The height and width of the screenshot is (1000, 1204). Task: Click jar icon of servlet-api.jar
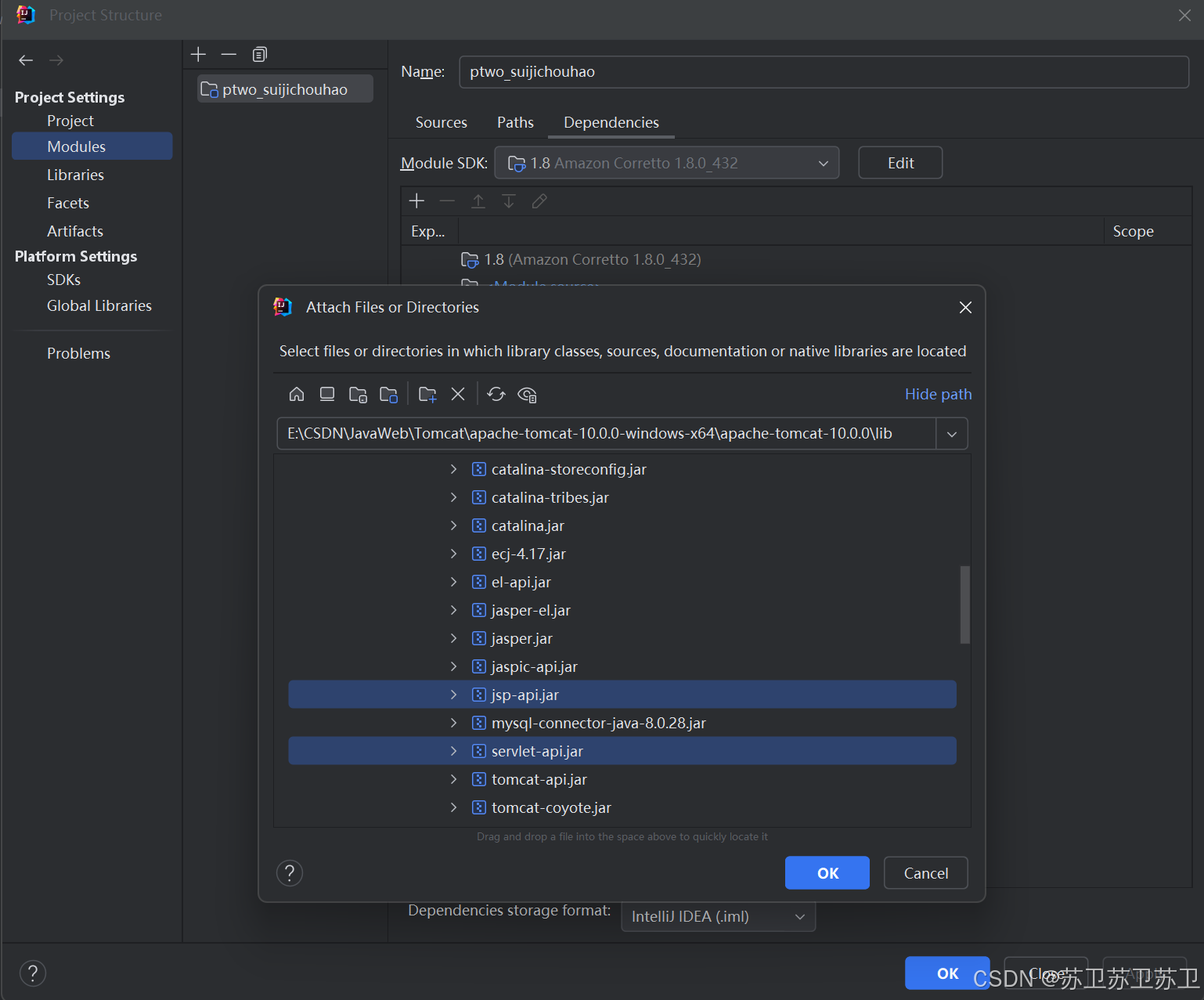pos(479,751)
